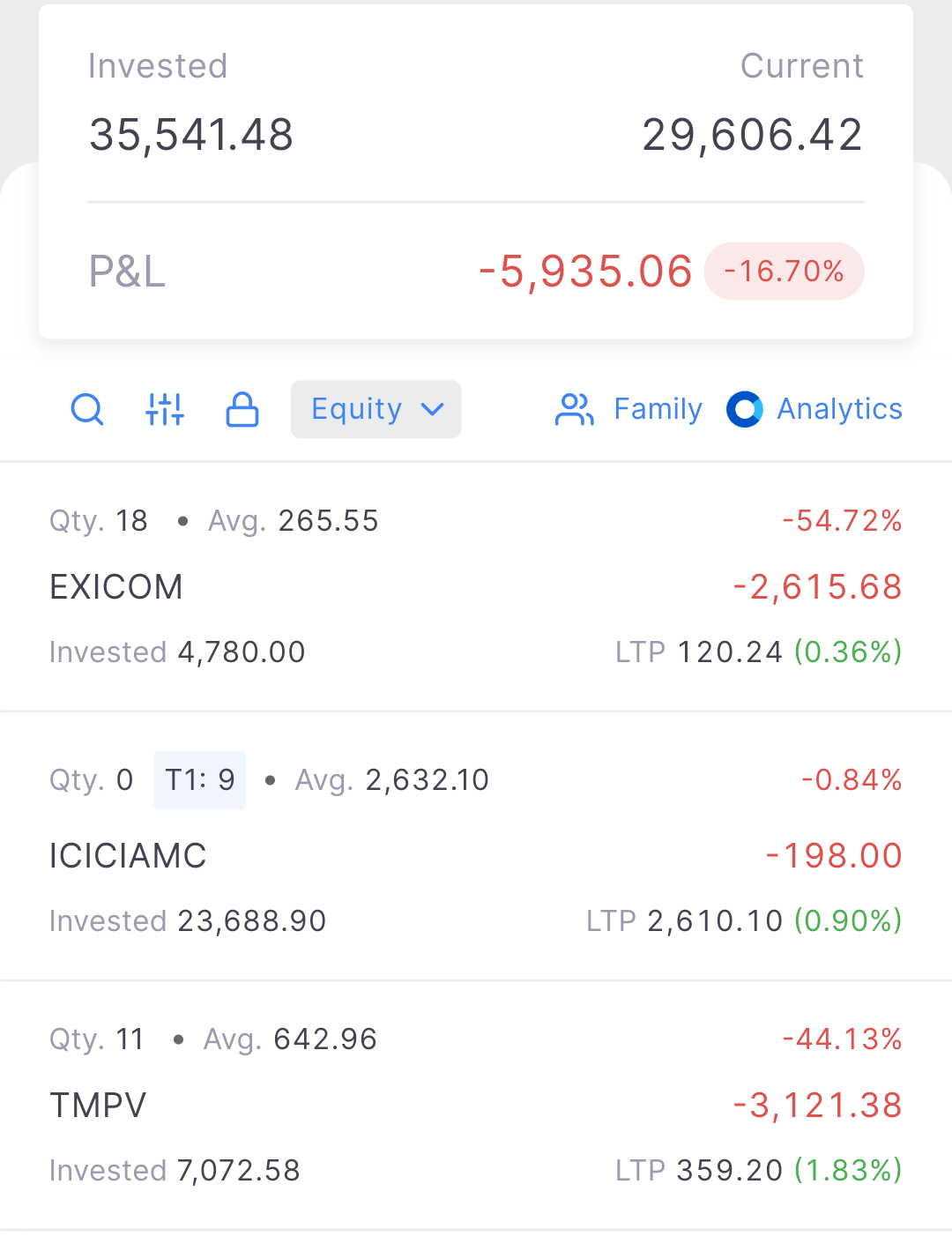The image size is (952, 1244).
Task: Tap the T1: 9 badge
Action: pyautogui.click(x=200, y=780)
